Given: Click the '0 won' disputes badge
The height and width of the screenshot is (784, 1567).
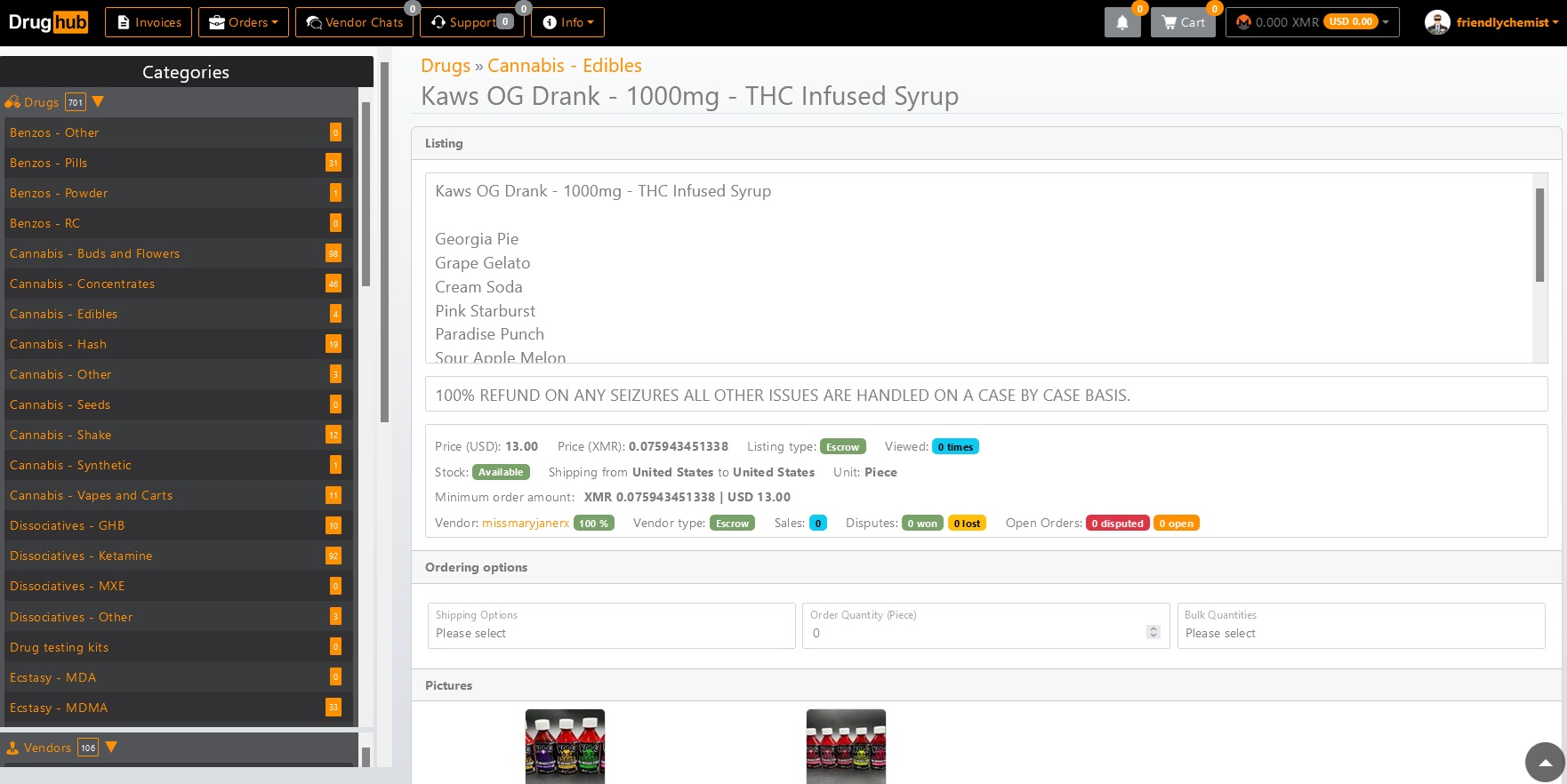Looking at the screenshot, I should coord(922,524).
